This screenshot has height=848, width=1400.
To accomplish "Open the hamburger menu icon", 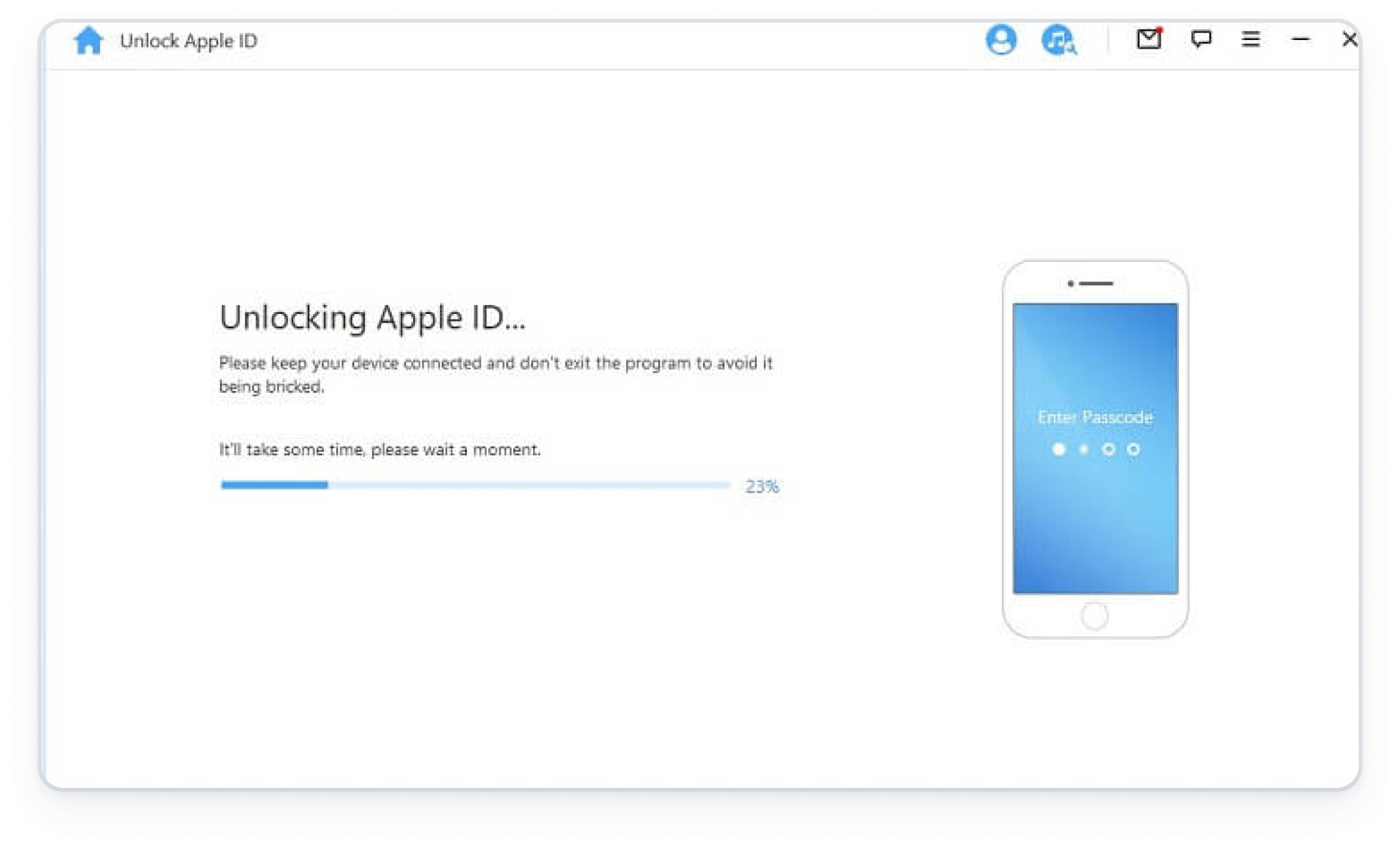I will pyautogui.click(x=1248, y=40).
